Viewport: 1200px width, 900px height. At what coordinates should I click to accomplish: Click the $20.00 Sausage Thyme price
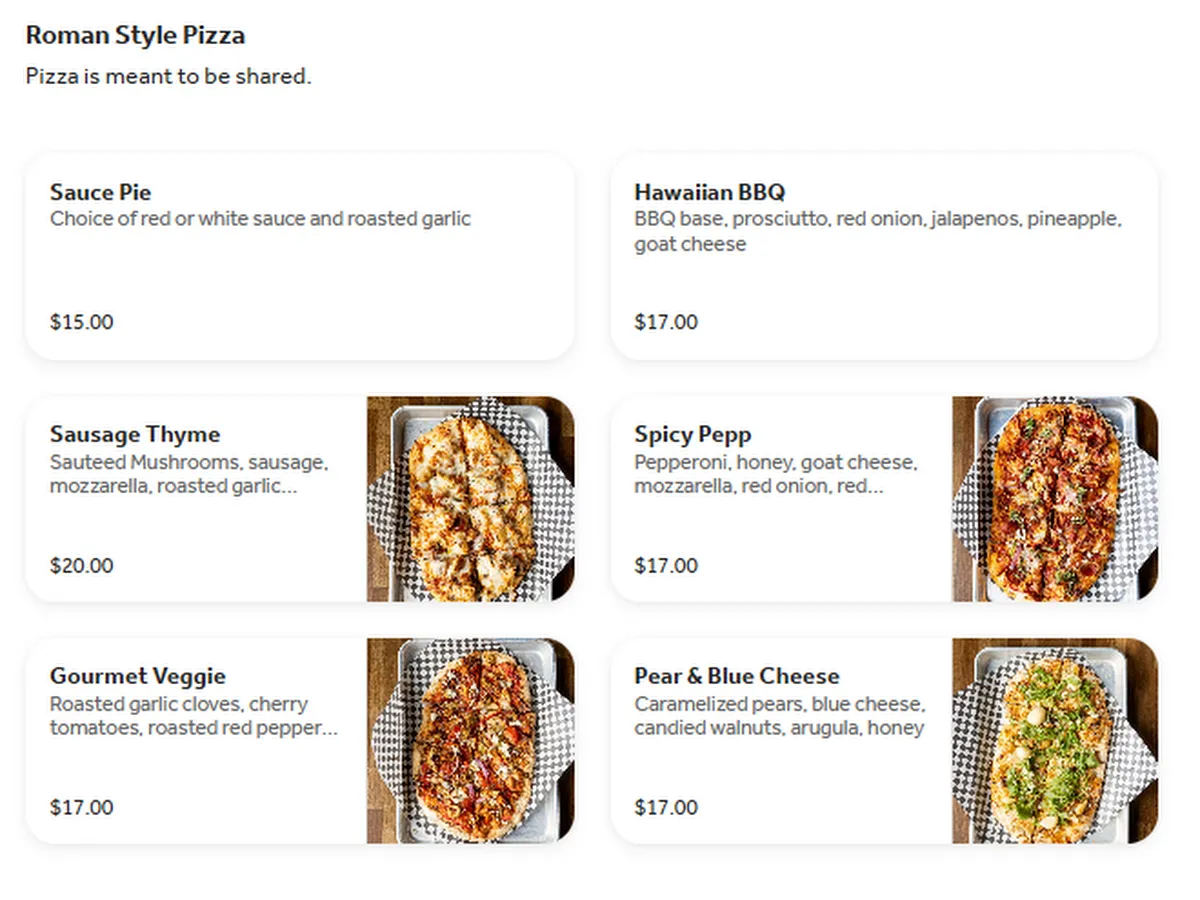[x=82, y=565]
